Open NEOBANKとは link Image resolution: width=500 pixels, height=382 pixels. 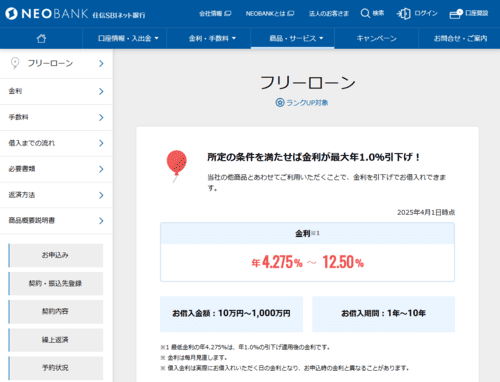click(270, 14)
